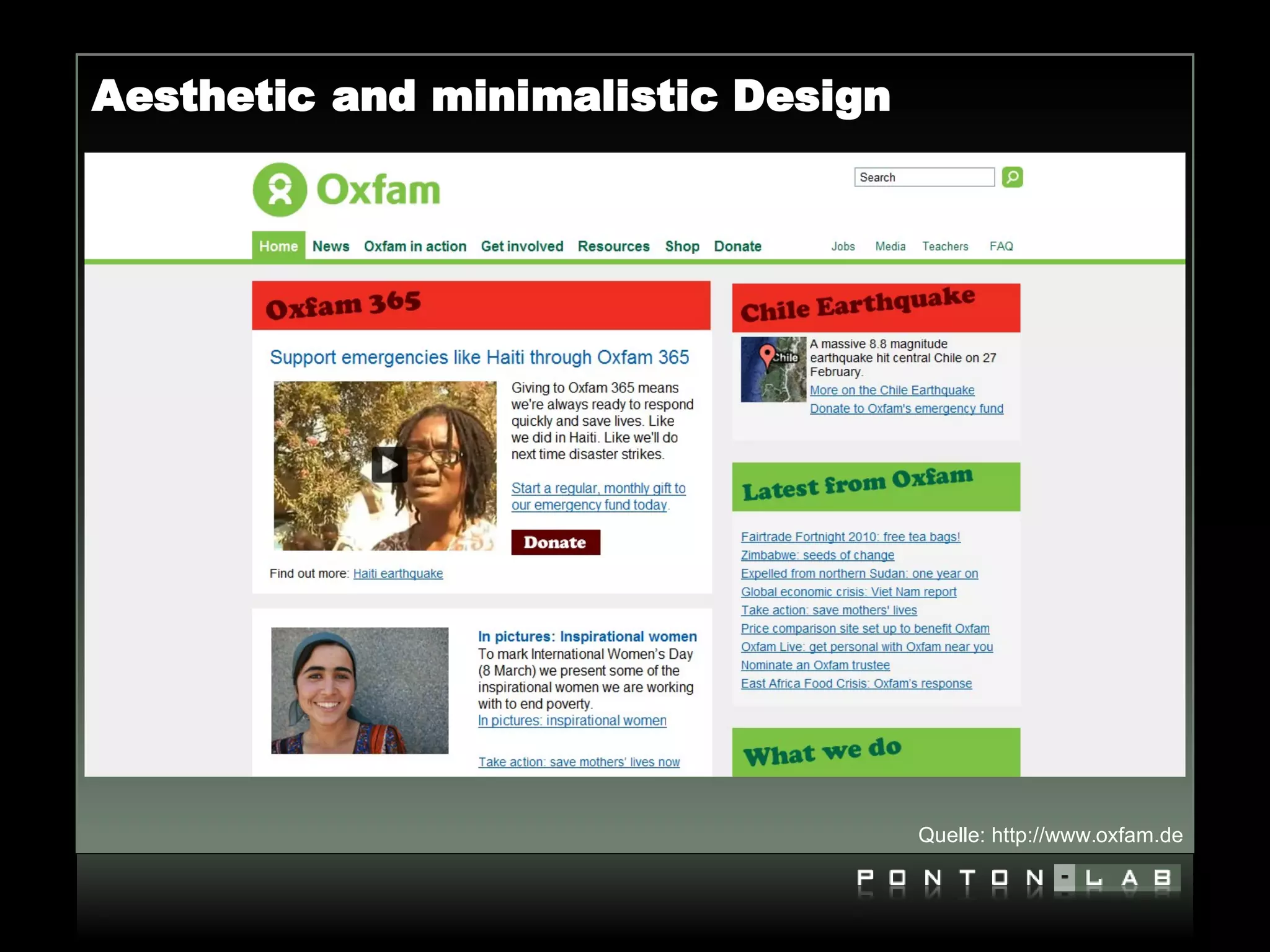Click the Media link
The height and width of the screenshot is (952, 1270).
click(x=890, y=246)
